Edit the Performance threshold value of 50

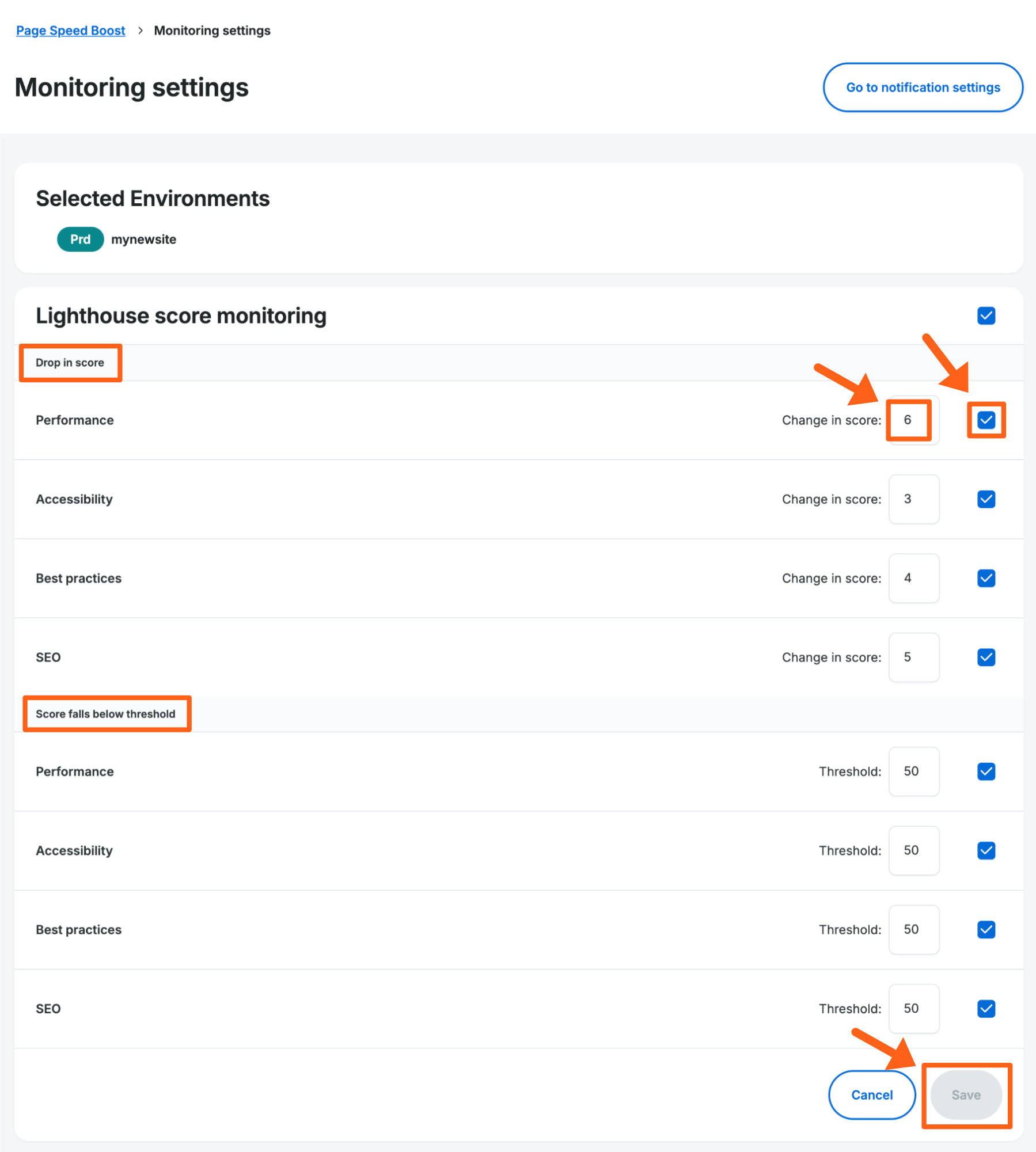point(914,771)
